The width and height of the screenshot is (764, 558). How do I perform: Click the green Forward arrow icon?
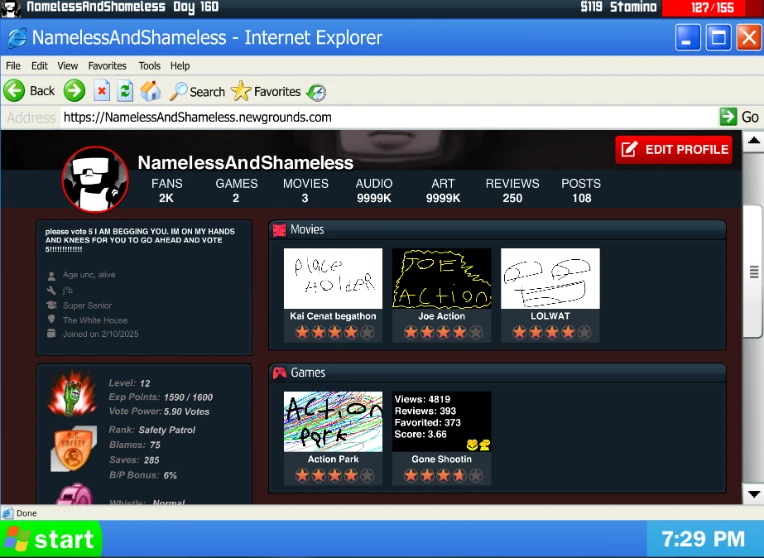[x=74, y=91]
